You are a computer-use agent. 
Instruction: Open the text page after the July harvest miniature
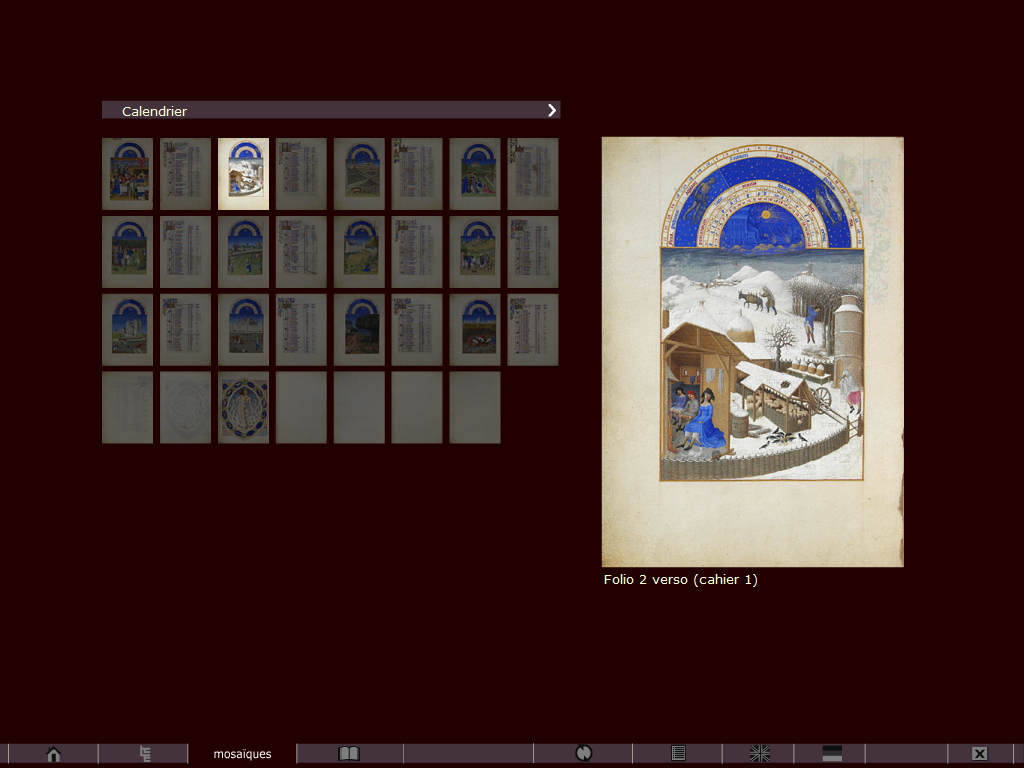click(x=417, y=252)
